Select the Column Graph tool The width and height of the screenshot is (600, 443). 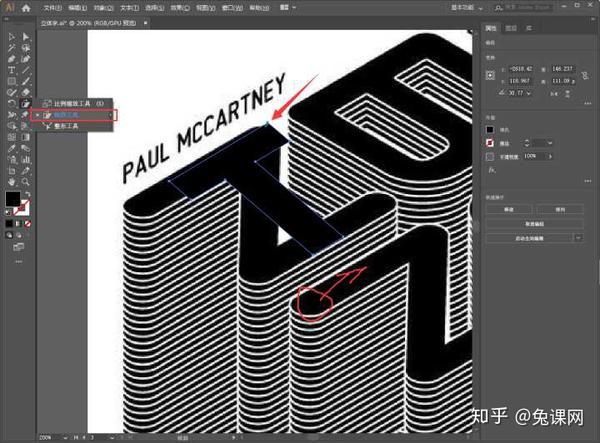pyautogui.click(x=26, y=160)
